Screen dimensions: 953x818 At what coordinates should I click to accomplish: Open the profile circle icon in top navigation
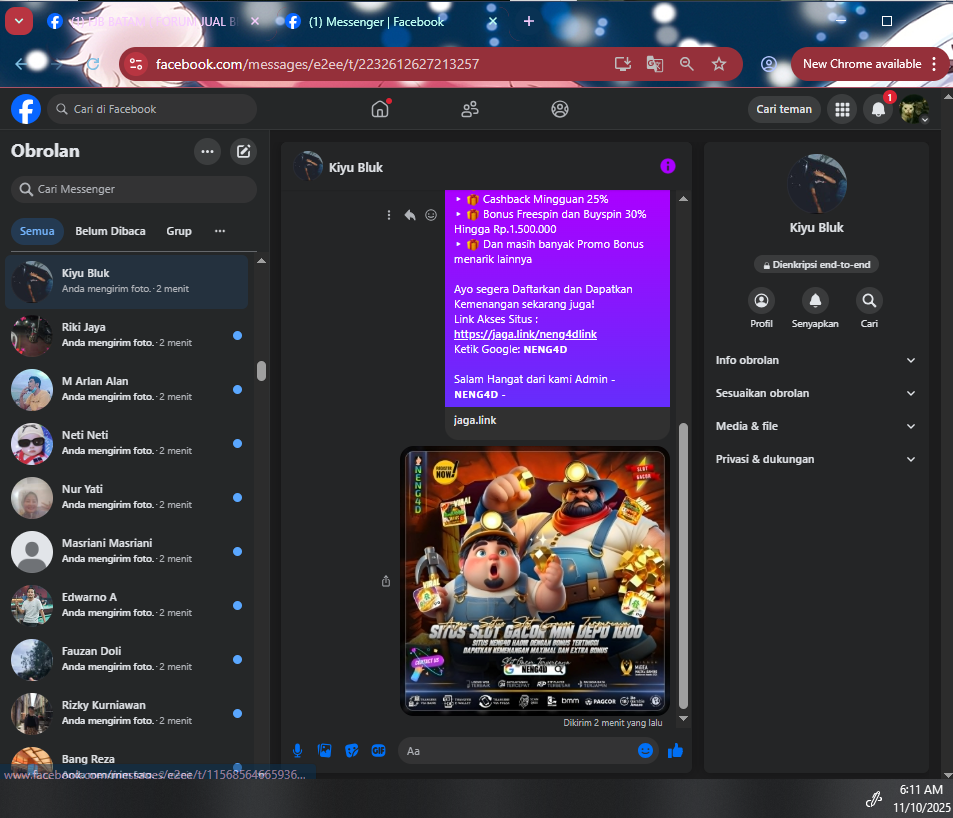pos(560,109)
